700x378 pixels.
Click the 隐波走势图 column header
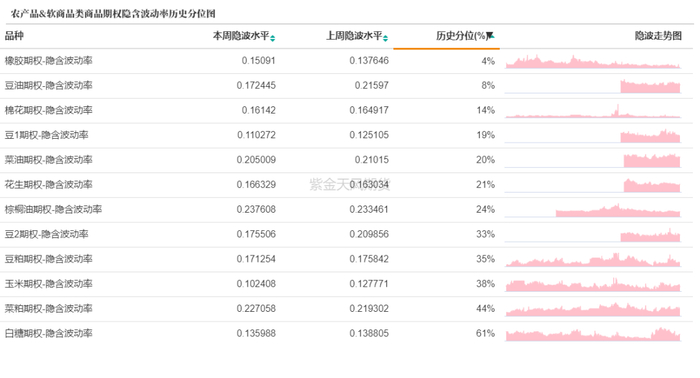658,36
